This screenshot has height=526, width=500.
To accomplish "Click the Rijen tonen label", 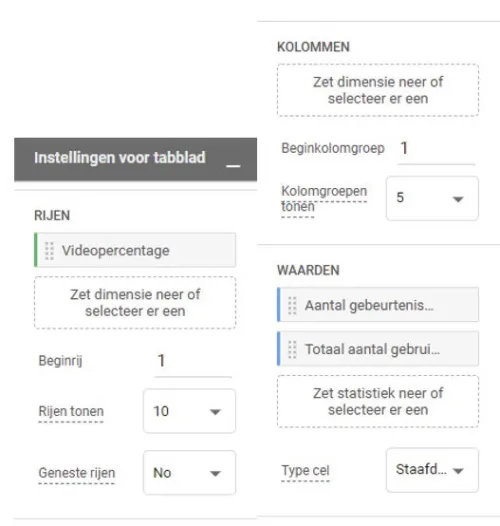I will (71, 411).
